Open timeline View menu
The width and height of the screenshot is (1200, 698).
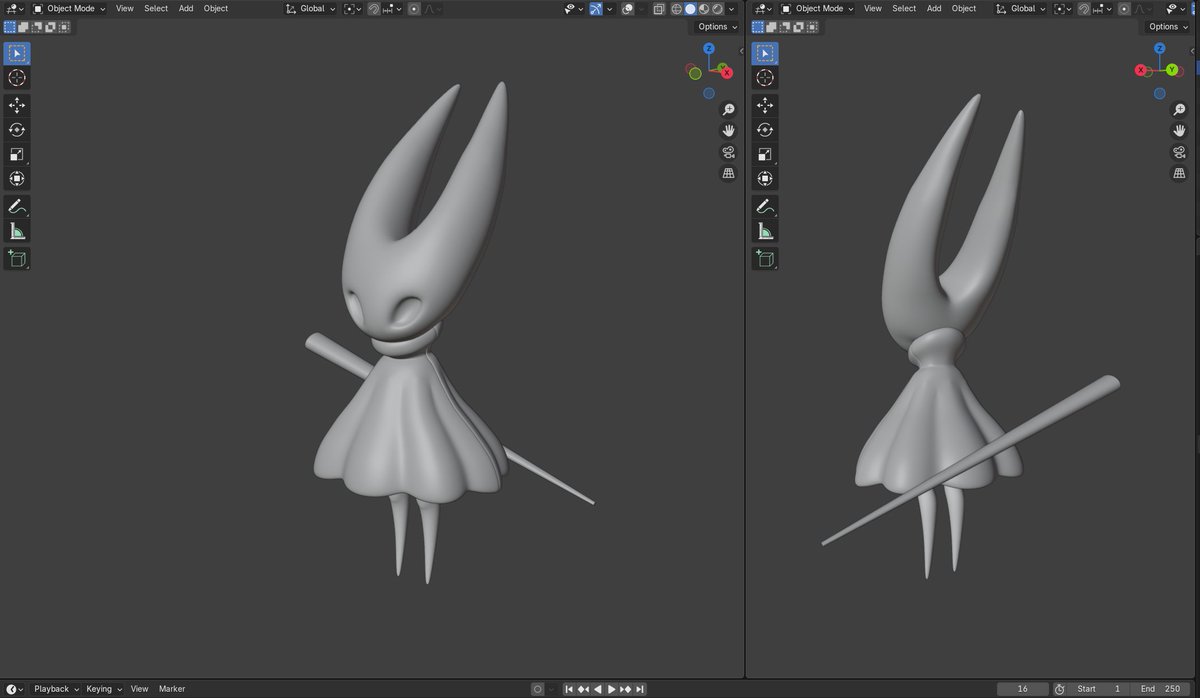point(139,689)
